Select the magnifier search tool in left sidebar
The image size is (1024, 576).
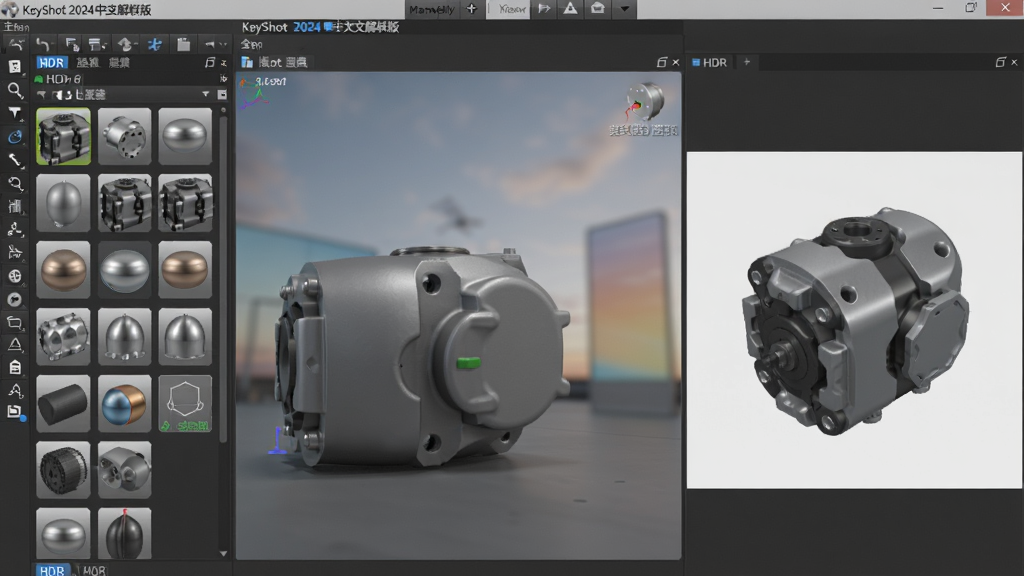15,89
